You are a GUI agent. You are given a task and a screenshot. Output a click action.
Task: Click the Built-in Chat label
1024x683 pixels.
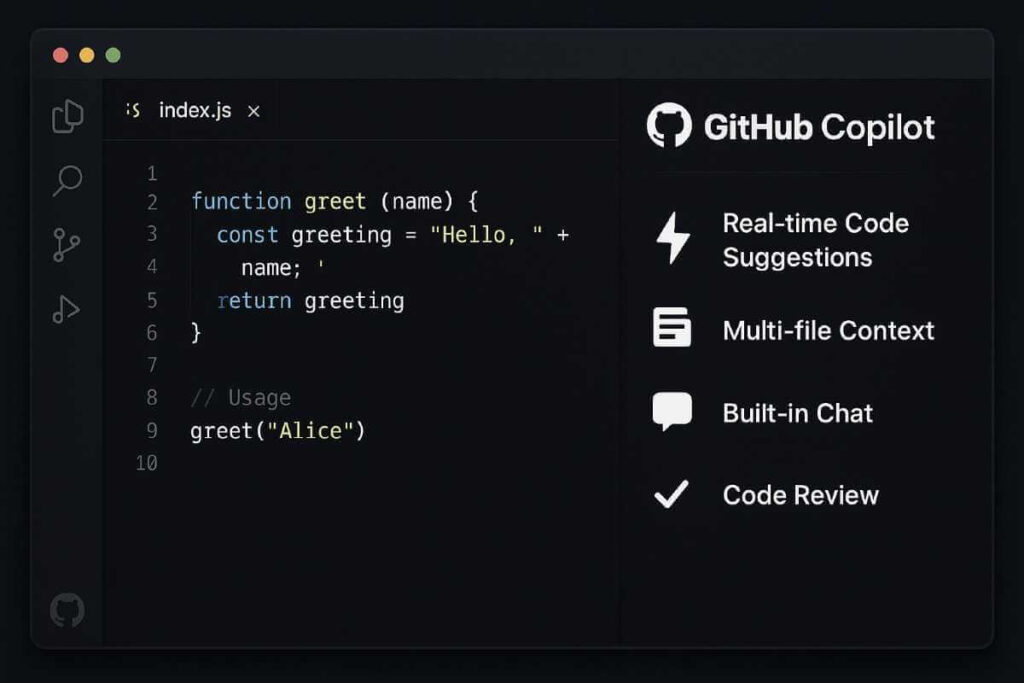pos(798,411)
